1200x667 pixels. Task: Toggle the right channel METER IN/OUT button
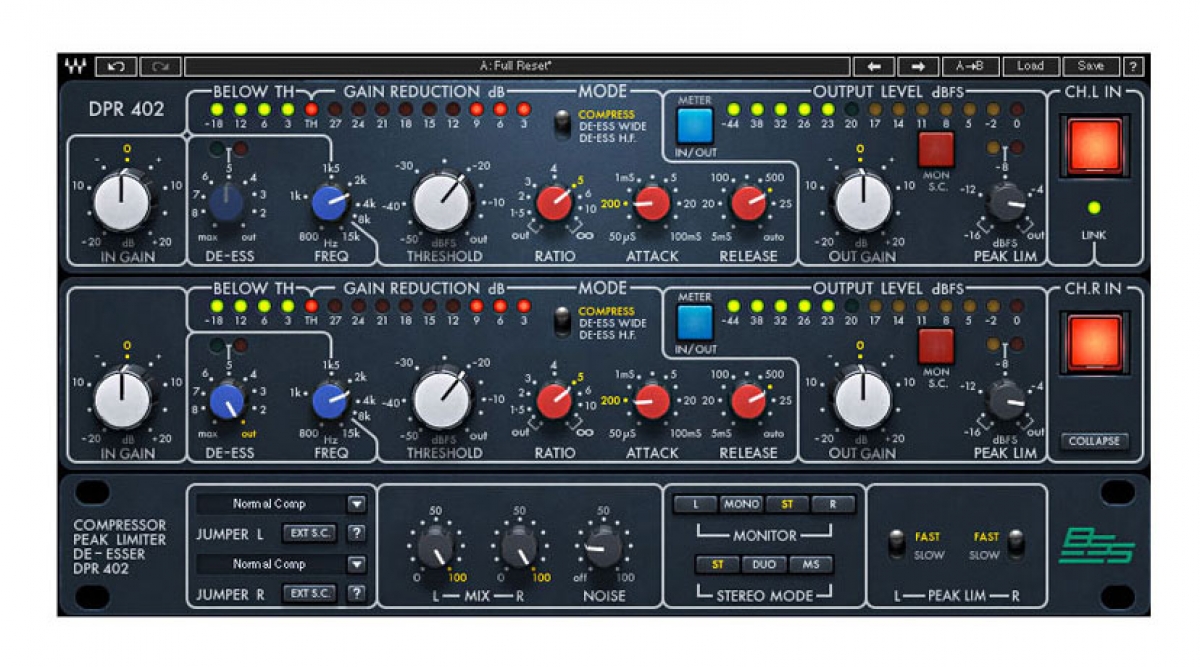click(x=695, y=322)
